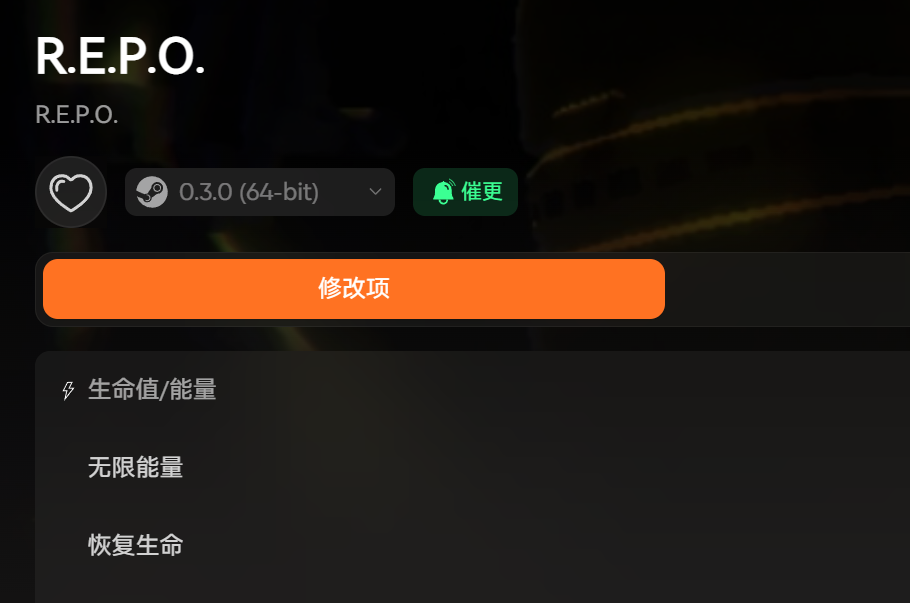Click the 催更 update request button
This screenshot has height=603, width=910.
pyautogui.click(x=465, y=192)
